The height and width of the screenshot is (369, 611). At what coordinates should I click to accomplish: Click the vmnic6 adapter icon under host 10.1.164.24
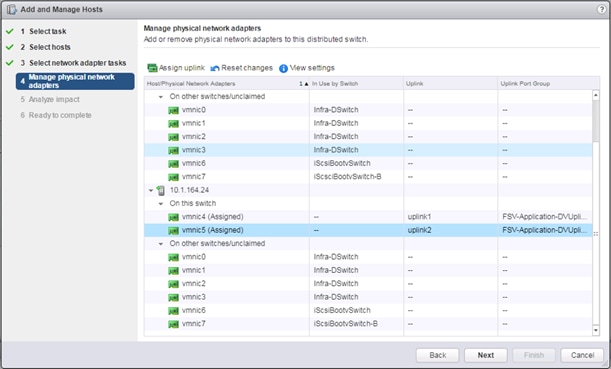(x=173, y=311)
